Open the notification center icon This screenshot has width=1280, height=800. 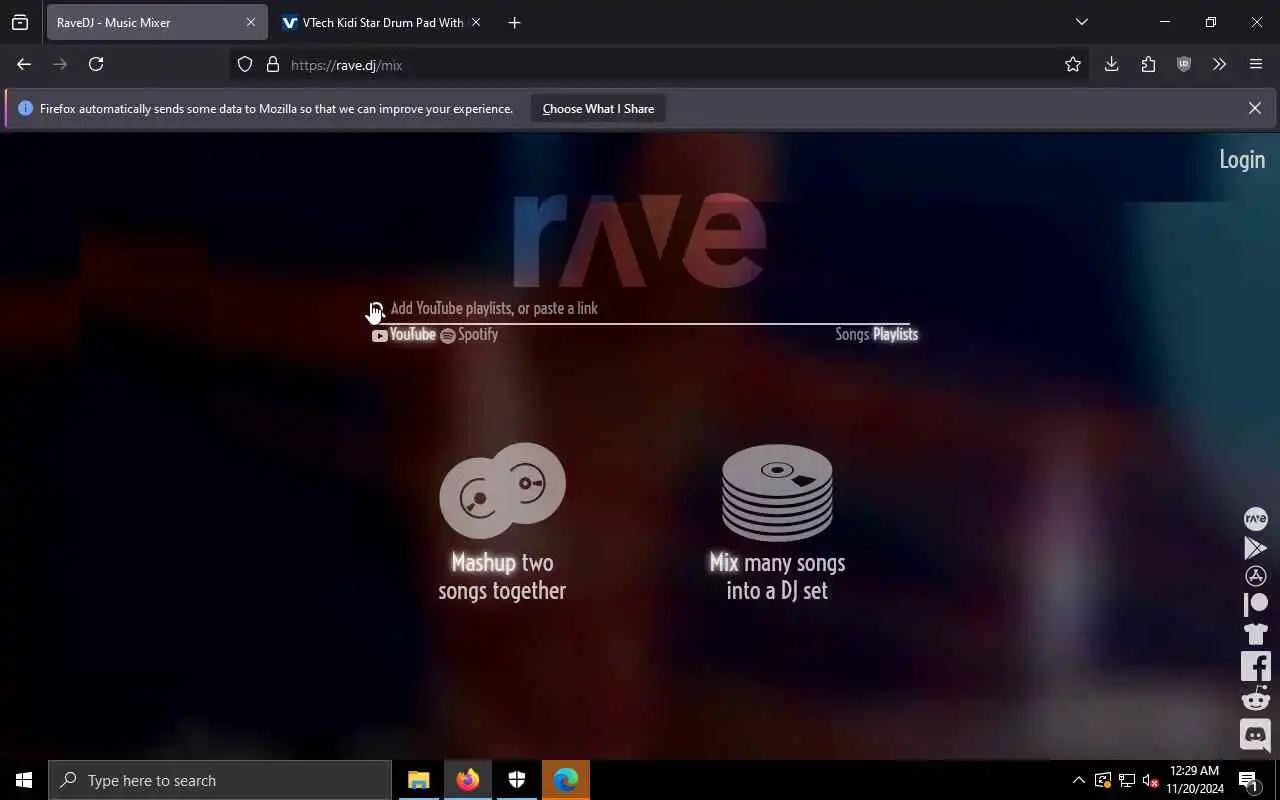click(1249, 780)
